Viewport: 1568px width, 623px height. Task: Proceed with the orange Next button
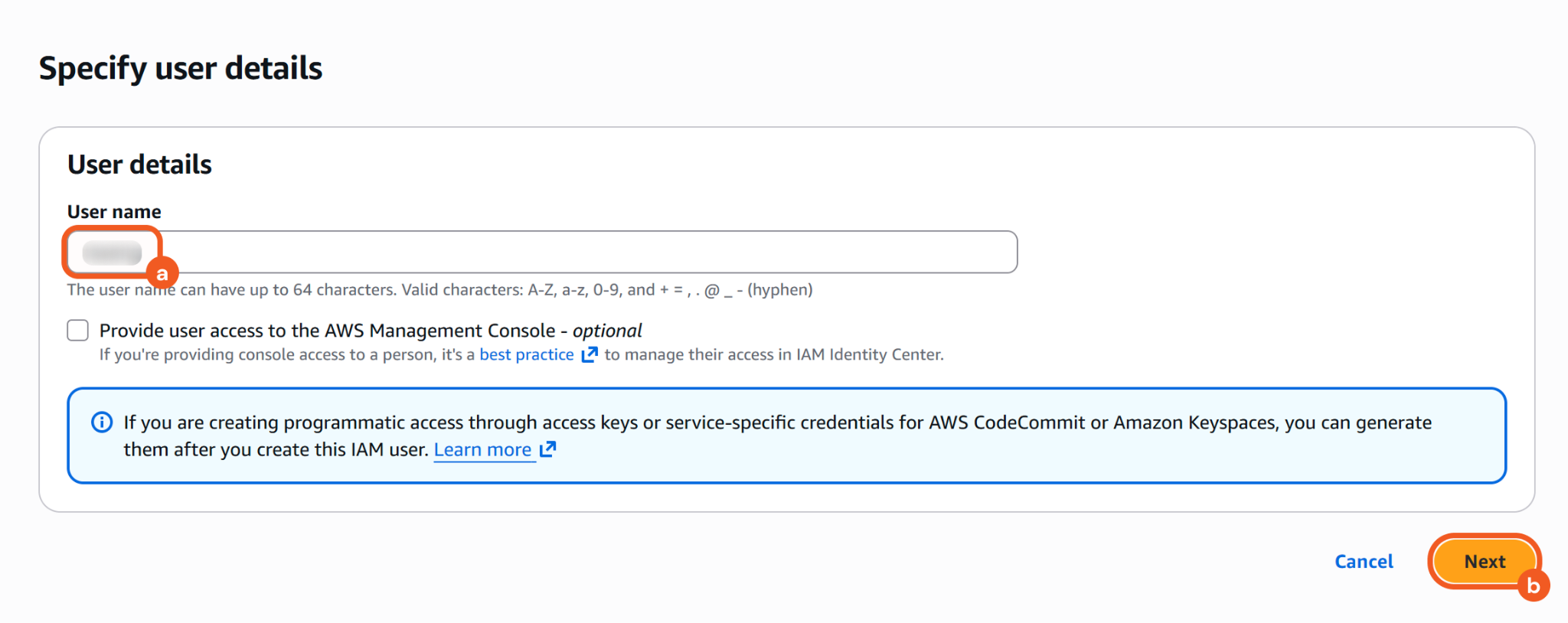tap(1484, 562)
